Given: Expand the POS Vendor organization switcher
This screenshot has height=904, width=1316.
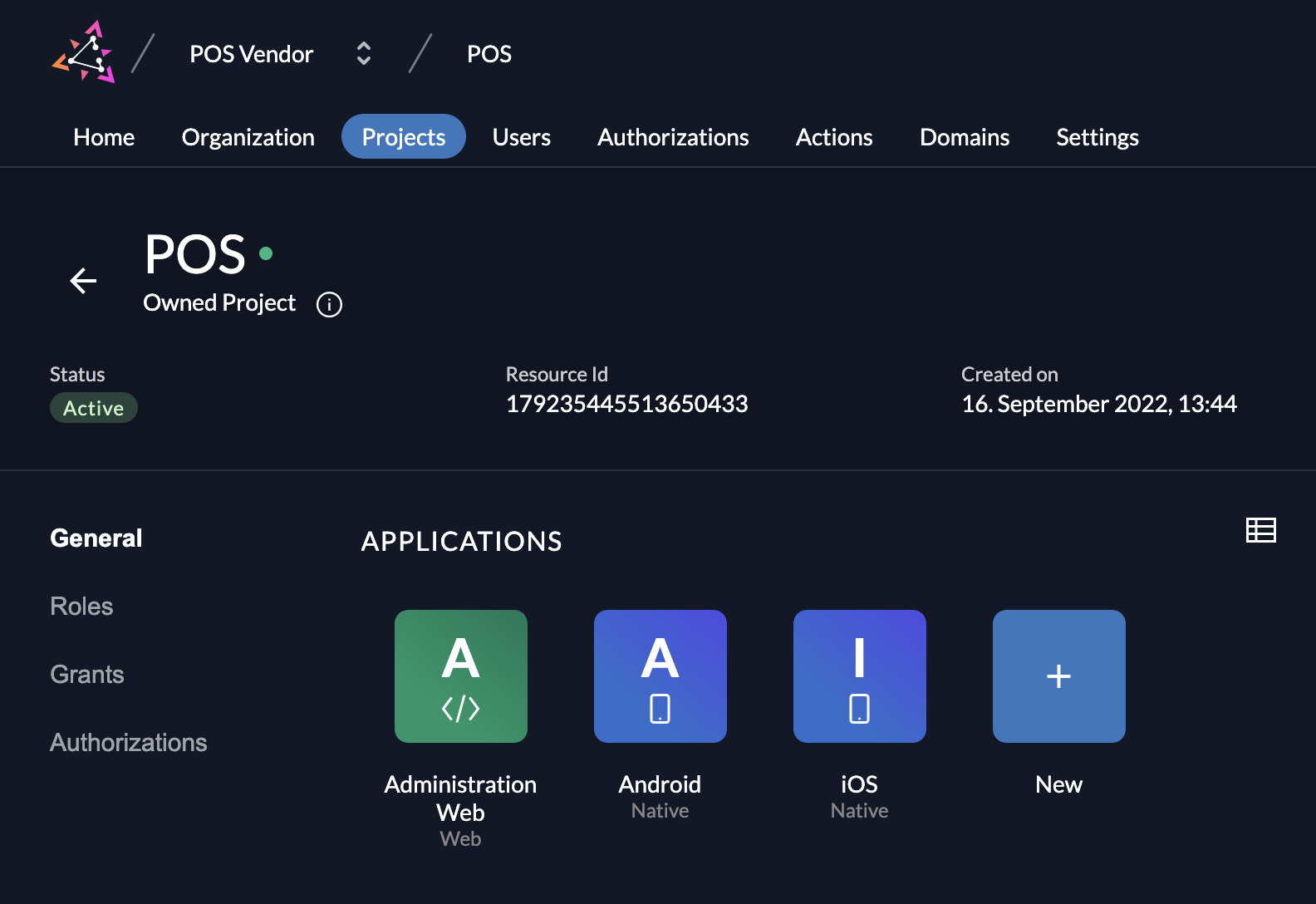Looking at the screenshot, I should pos(363,54).
